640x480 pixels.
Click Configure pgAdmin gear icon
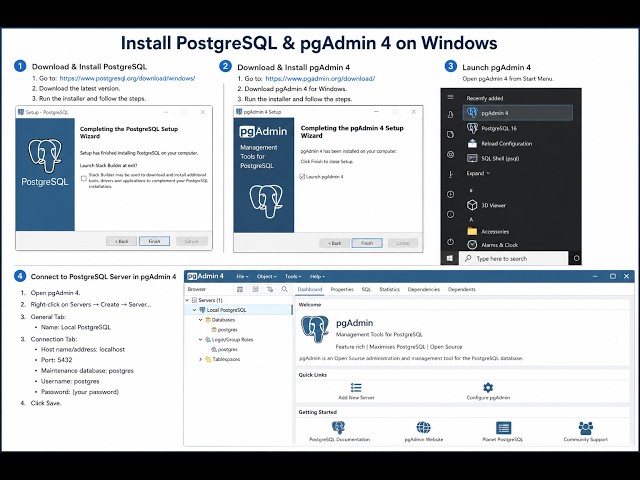(488, 387)
